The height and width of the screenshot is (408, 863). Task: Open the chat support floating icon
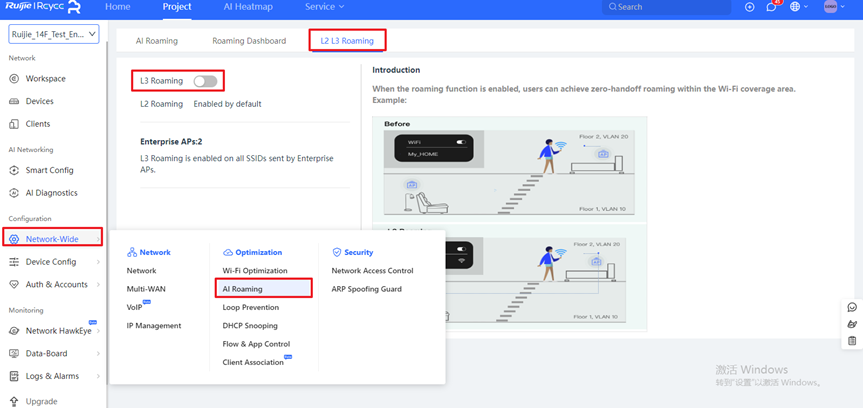(x=852, y=307)
